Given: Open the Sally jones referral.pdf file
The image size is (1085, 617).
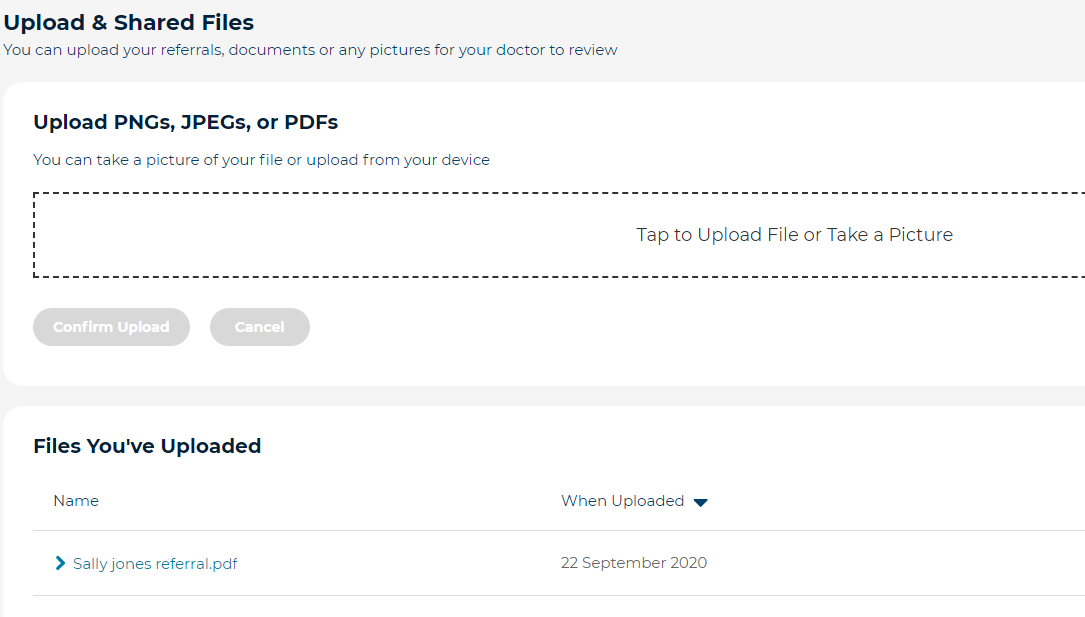Looking at the screenshot, I should [x=154, y=563].
